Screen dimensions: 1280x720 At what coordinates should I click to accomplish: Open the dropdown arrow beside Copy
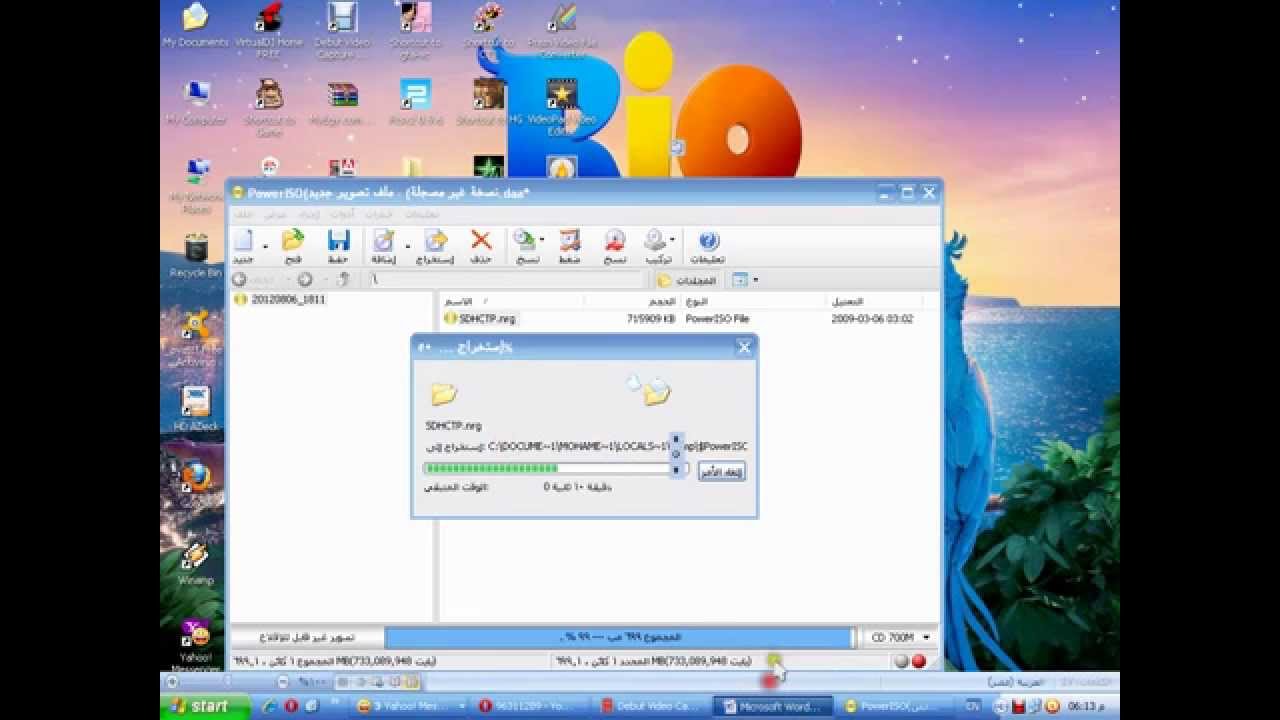(542, 241)
